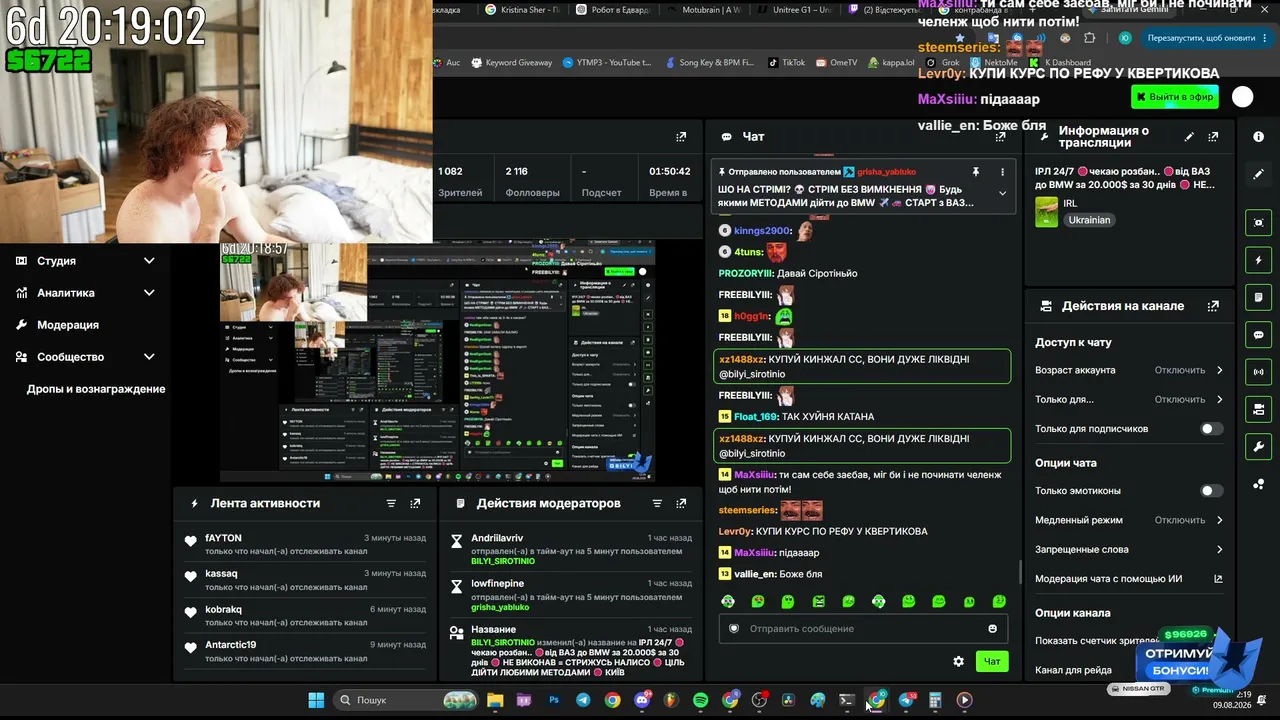Image resolution: width=1280 pixels, height=720 pixels.
Task: Pop out the Действия модераторов panel
Action: pyautogui.click(x=681, y=504)
